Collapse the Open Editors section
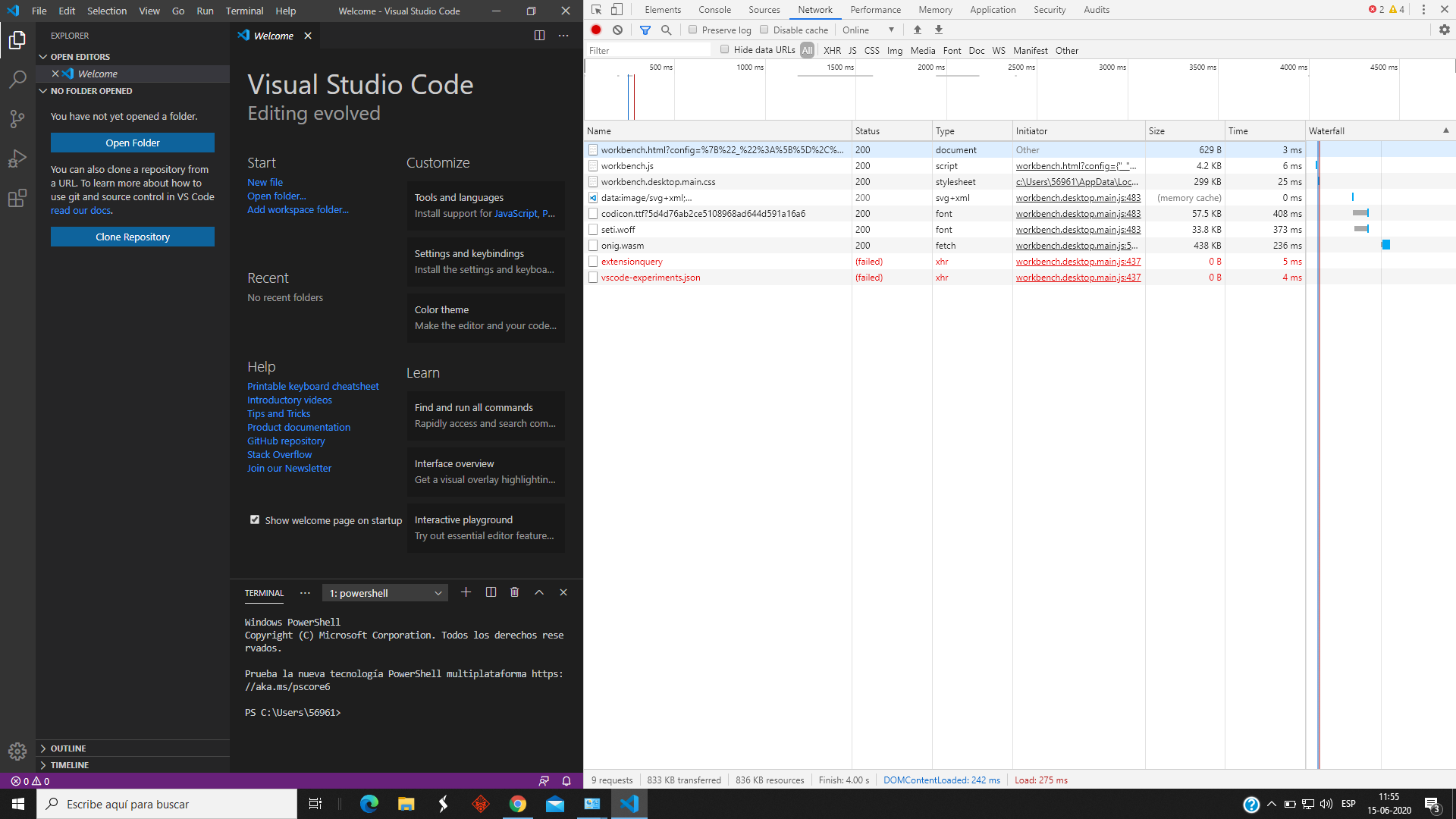 80,57
